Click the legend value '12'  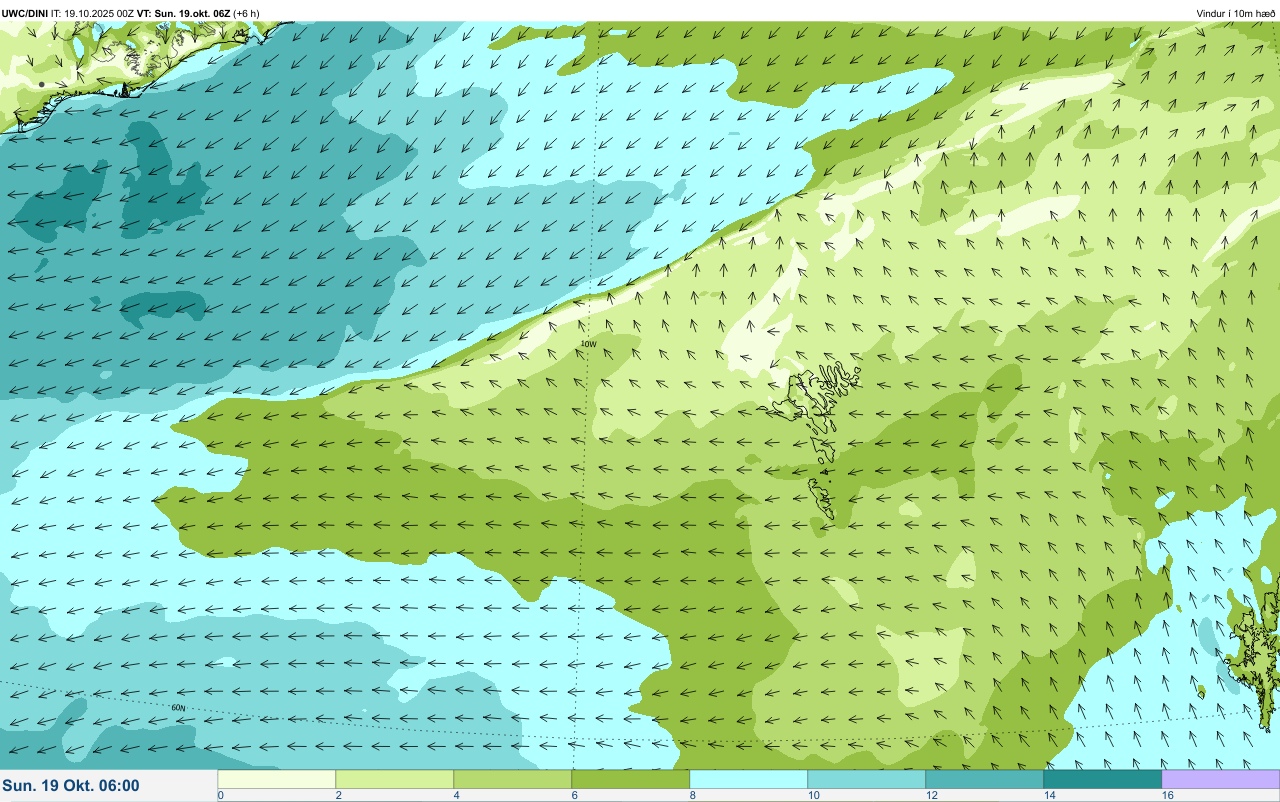click(932, 795)
